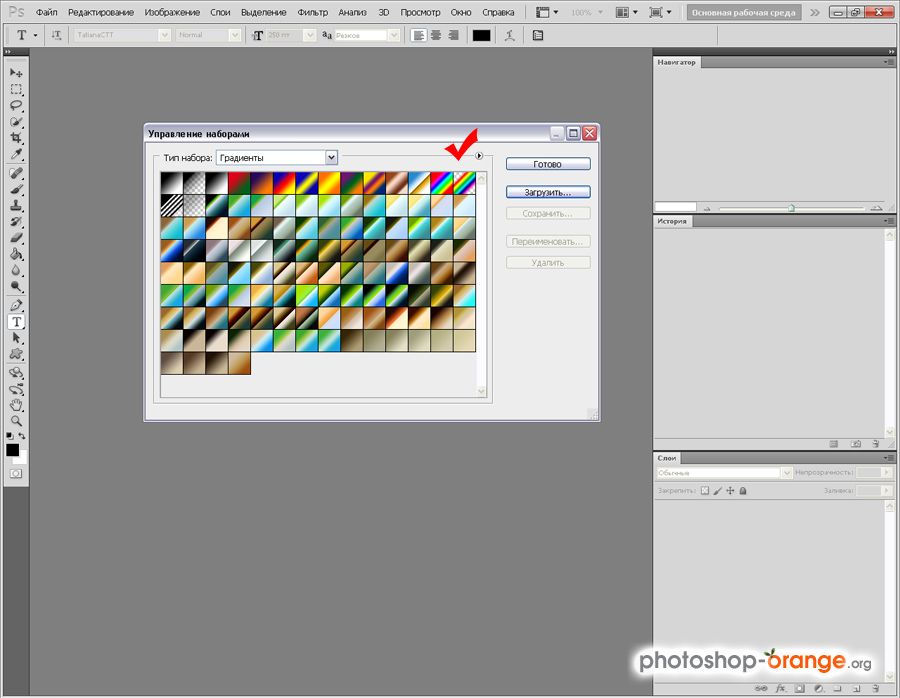The width and height of the screenshot is (900, 698).
Task: Toggle Quick Mask mode
Action: point(16,474)
